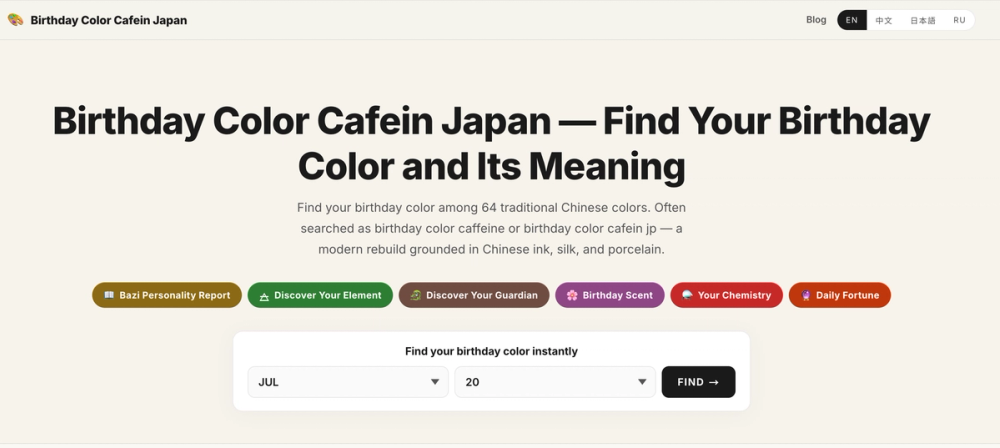Screen dimensions: 1000x448
Task: Click the paragraph about 64 traditional Chinese colors
Action: (x=491, y=228)
